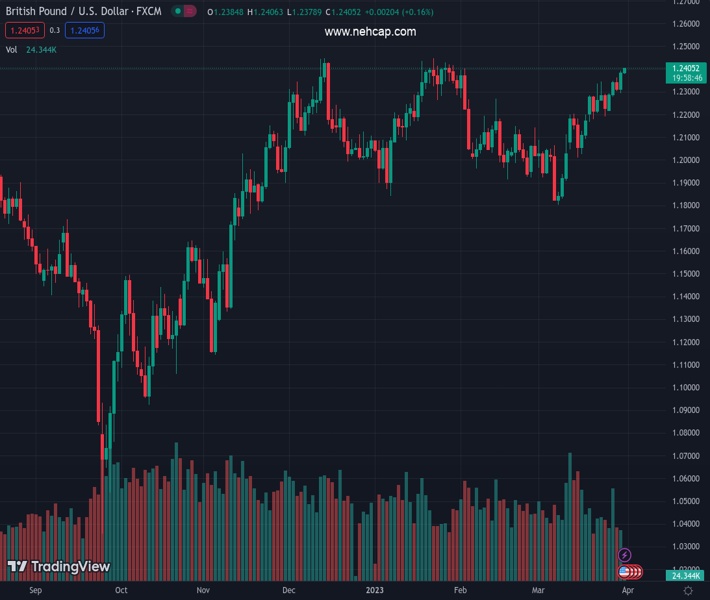The width and height of the screenshot is (710, 600).
Task: Click the www.nehcap.com watermark link
Action: (370, 32)
